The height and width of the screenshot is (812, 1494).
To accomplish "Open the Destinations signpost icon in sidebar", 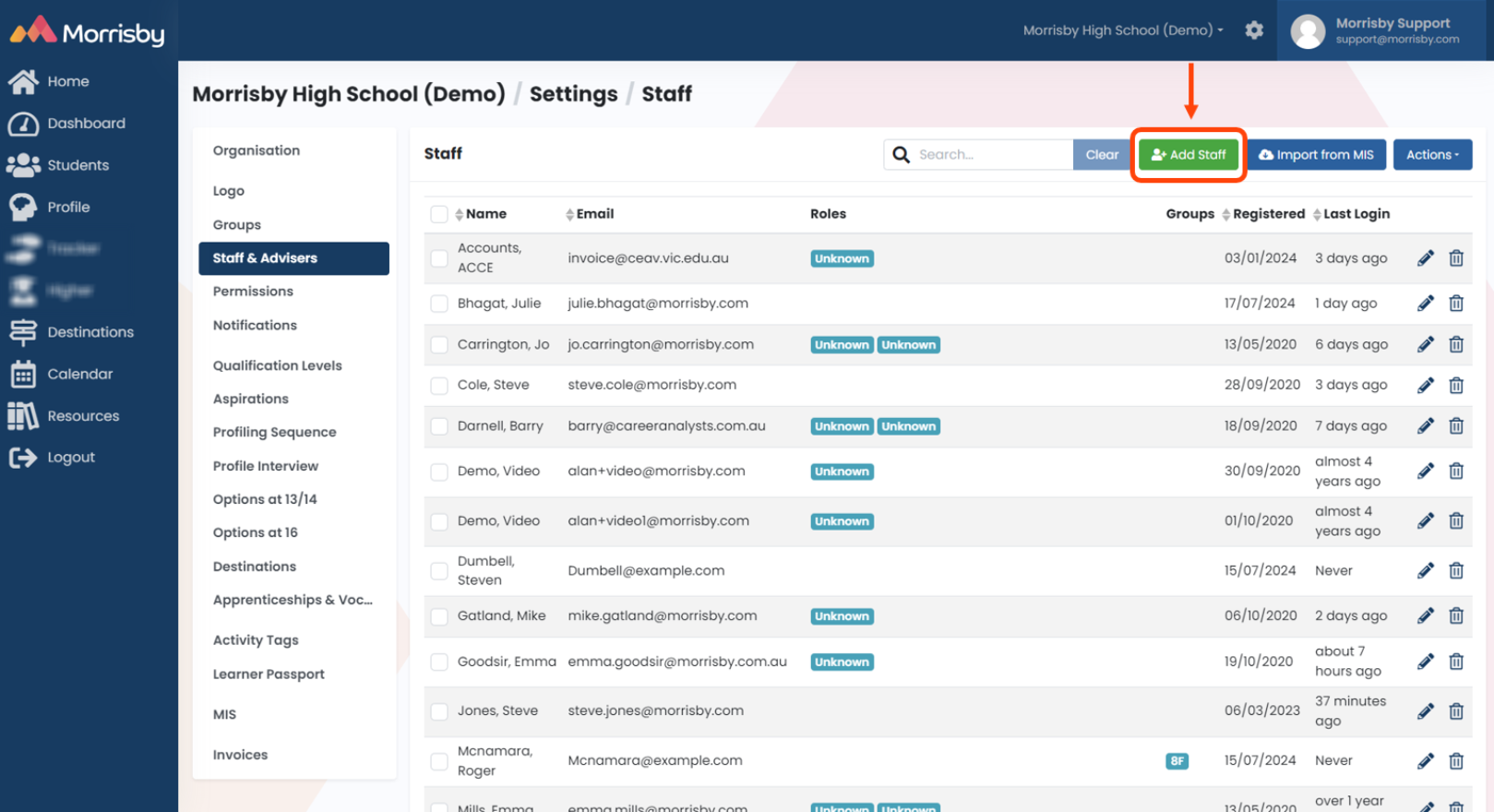I will point(23,332).
